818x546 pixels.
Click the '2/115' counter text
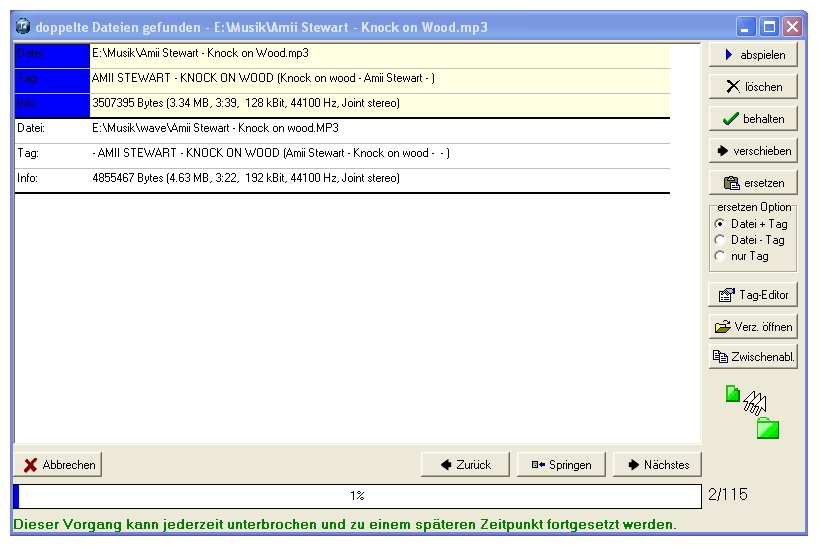tap(728, 494)
